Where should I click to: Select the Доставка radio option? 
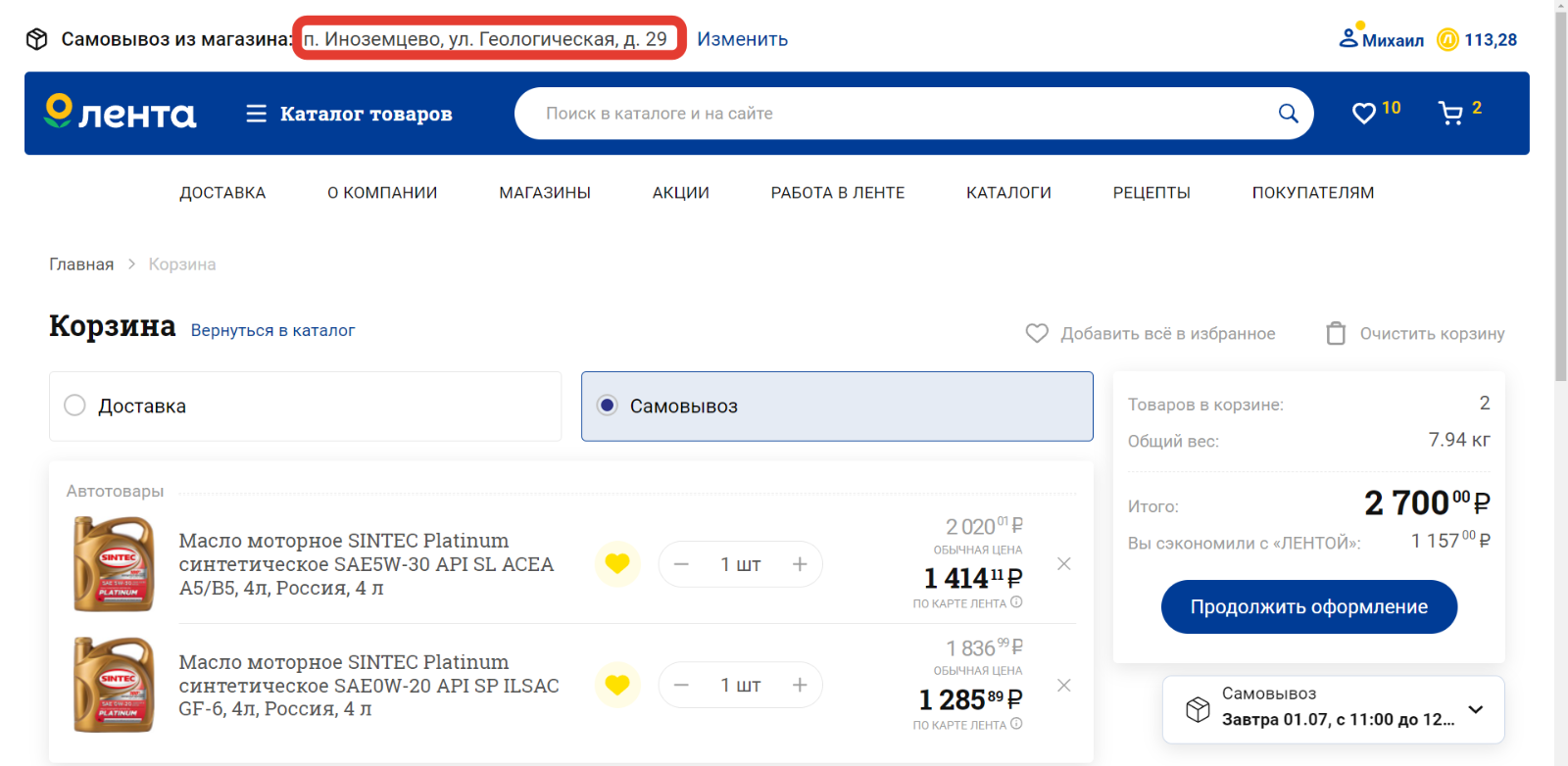[x=74, y=406]
